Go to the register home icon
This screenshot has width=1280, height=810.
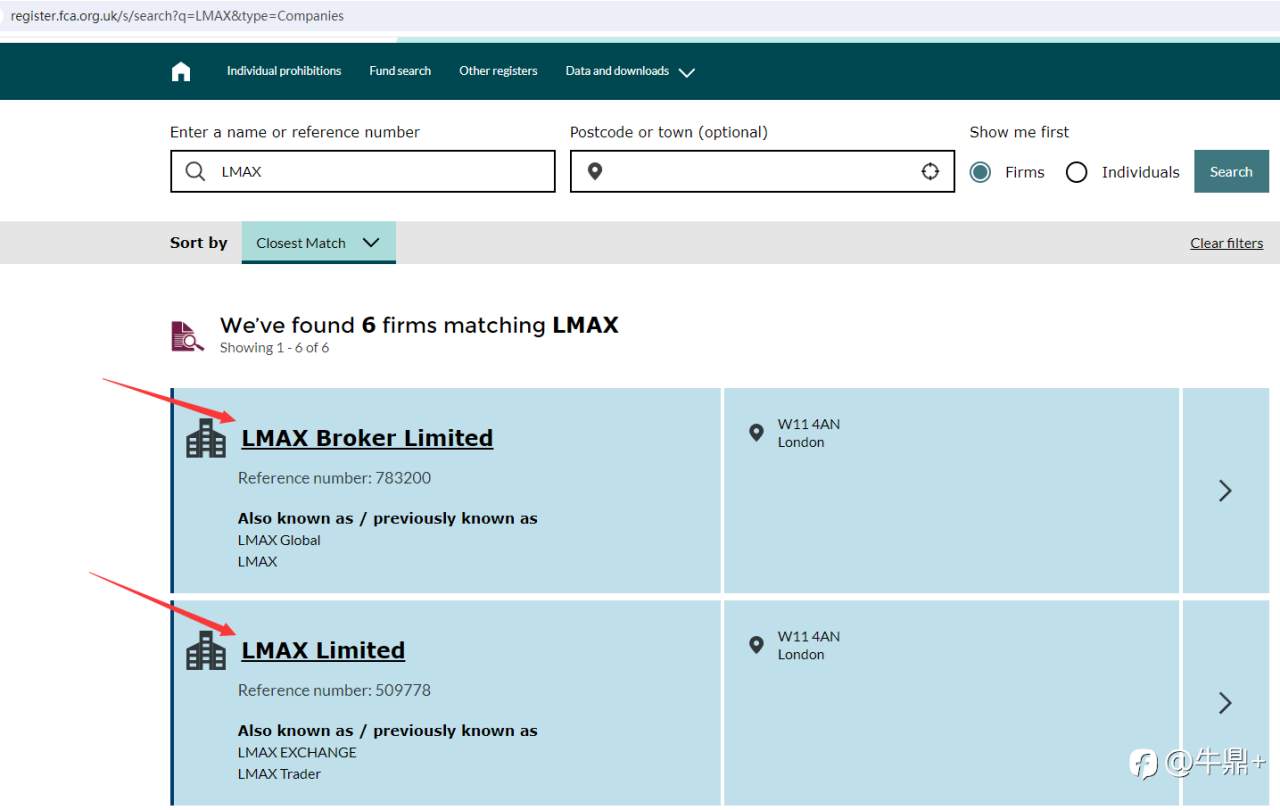181,71
